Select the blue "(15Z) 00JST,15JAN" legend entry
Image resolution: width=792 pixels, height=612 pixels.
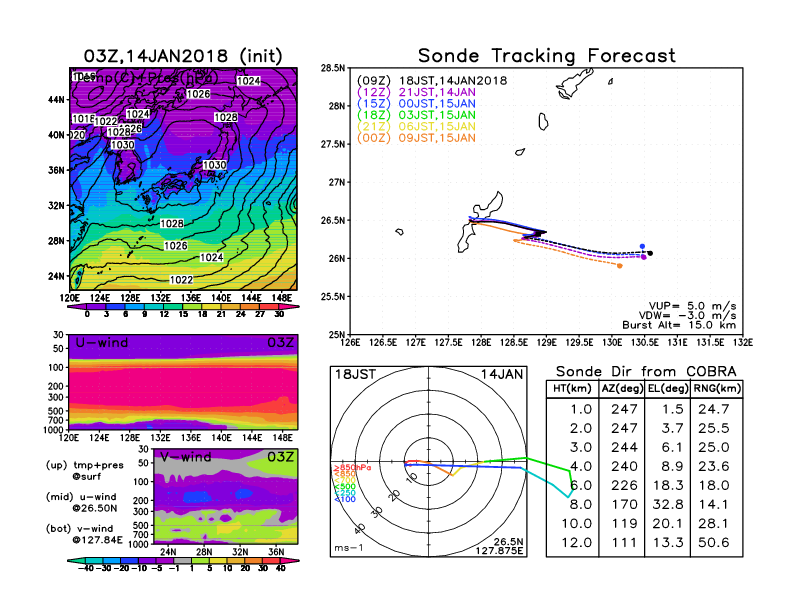pyautogui.click(x=416, y=104)
